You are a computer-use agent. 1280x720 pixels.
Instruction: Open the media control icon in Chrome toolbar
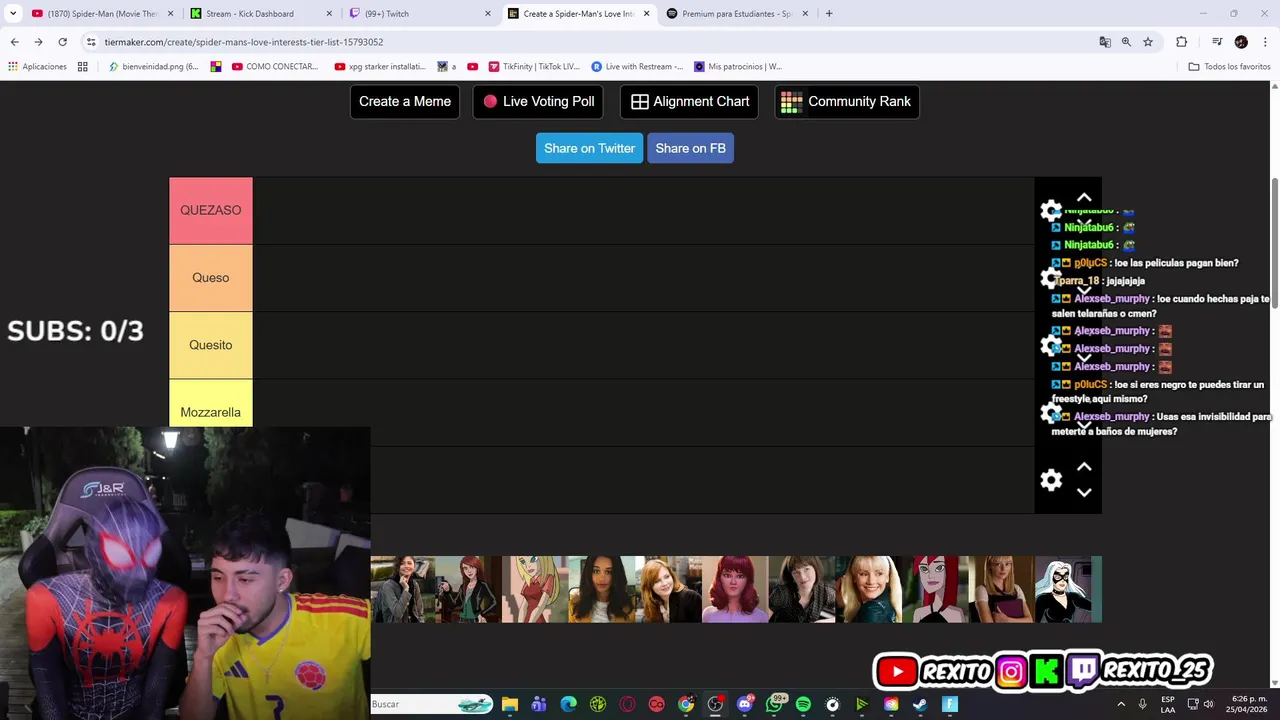tap(1217, 42)
